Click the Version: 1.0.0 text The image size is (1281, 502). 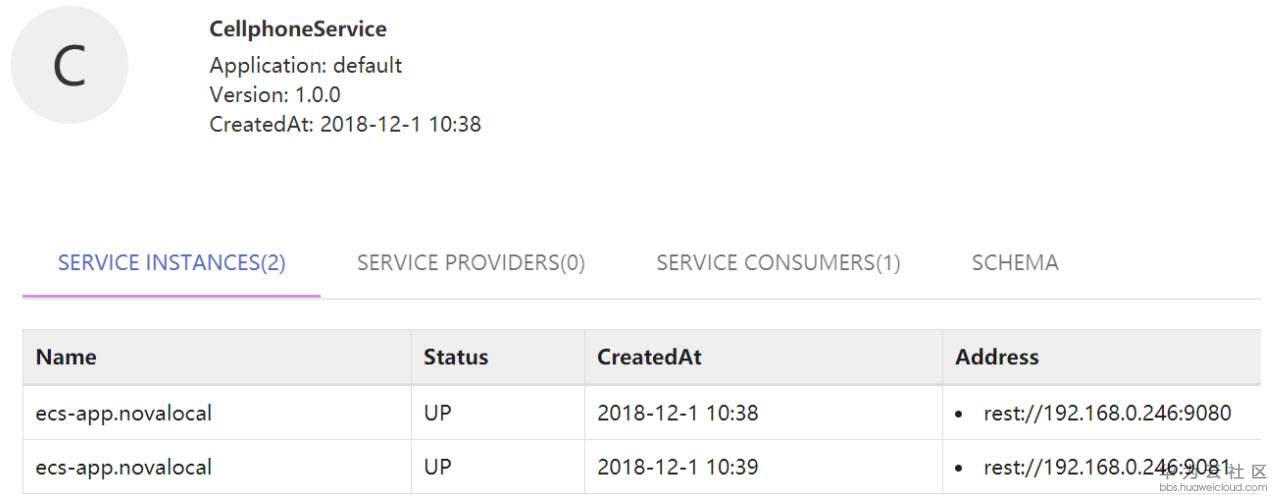click(x=275, y=95)
